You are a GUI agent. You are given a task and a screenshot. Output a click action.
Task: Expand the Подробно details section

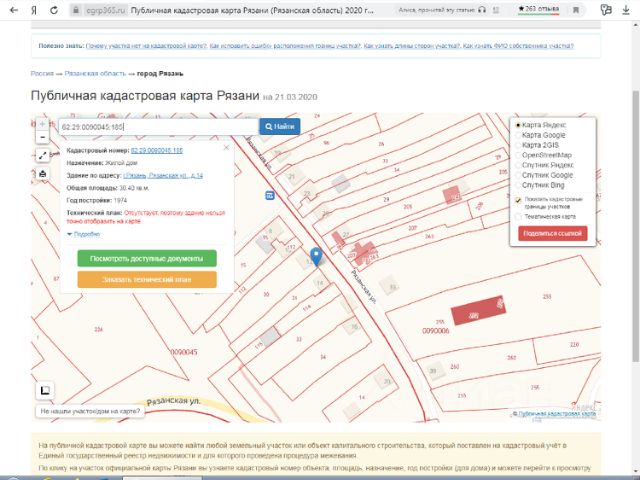click(86, 233)
